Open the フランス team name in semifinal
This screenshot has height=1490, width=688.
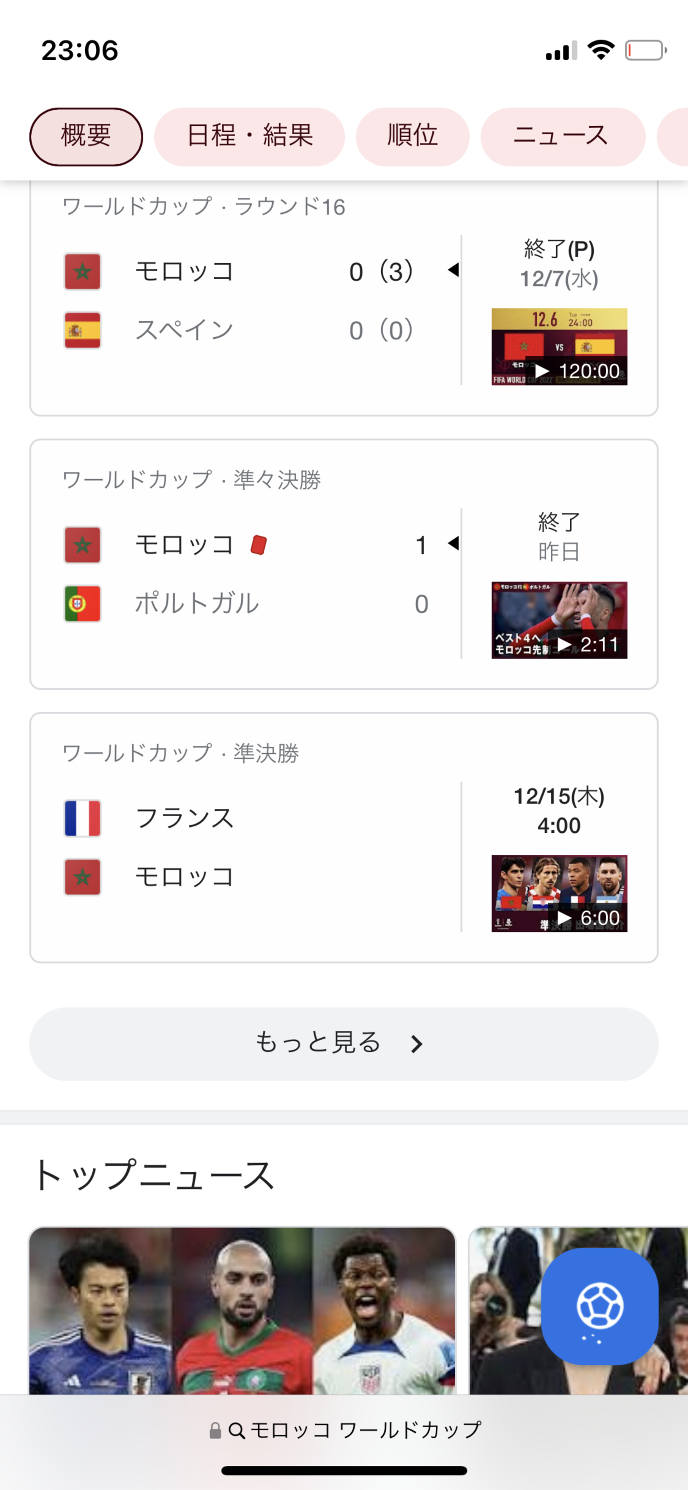coord(185,818)
